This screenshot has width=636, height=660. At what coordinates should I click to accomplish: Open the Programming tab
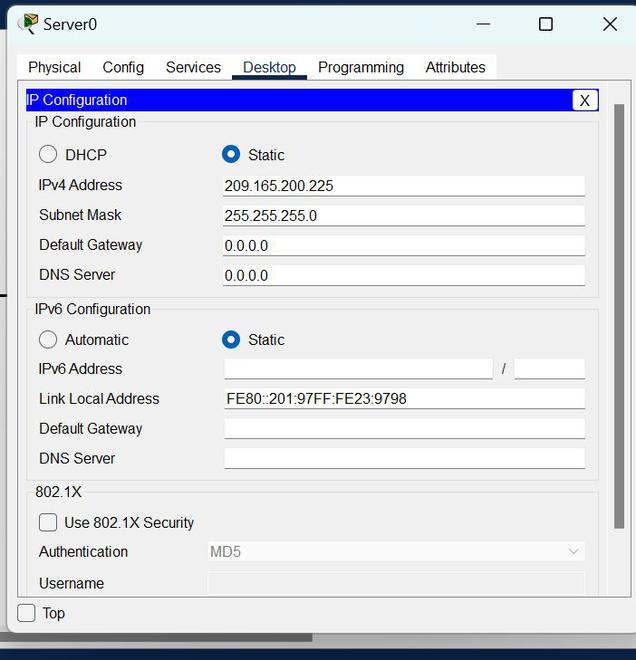pyautogui.click(x=361, y=68)
